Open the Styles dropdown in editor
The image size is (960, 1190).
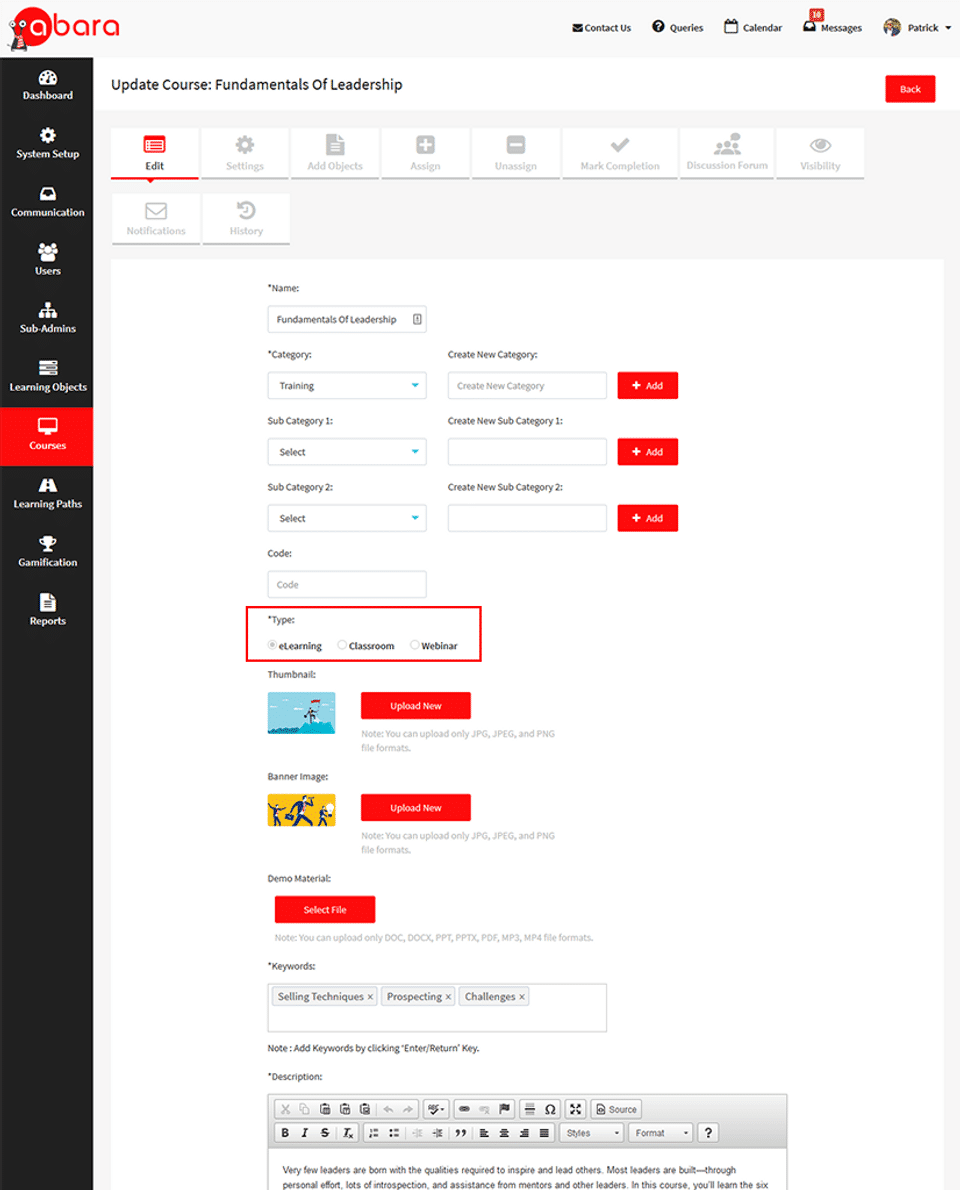592,1132
